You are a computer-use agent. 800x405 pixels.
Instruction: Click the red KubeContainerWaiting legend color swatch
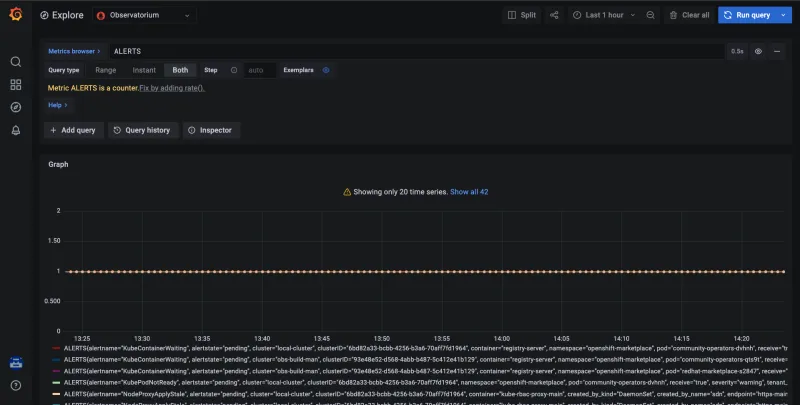(54, 349)
